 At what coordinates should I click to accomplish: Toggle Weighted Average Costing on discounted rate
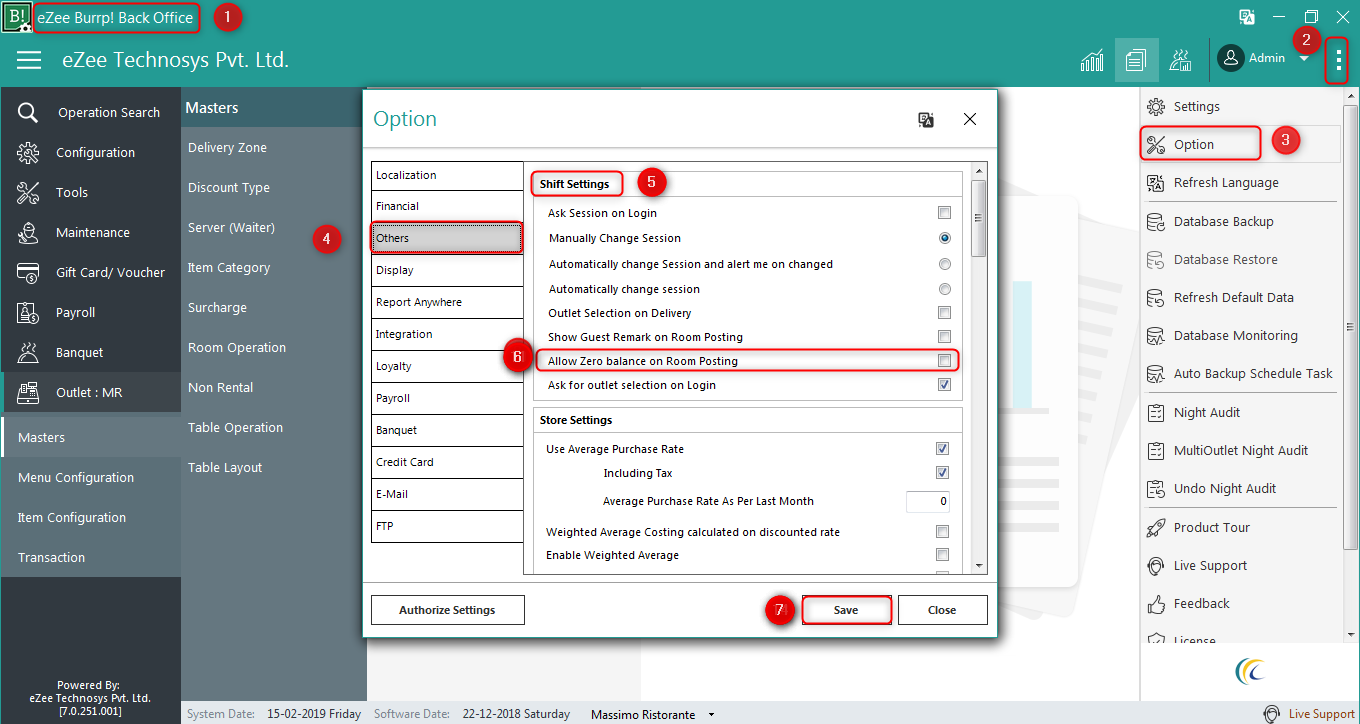(x=942, y=532)
